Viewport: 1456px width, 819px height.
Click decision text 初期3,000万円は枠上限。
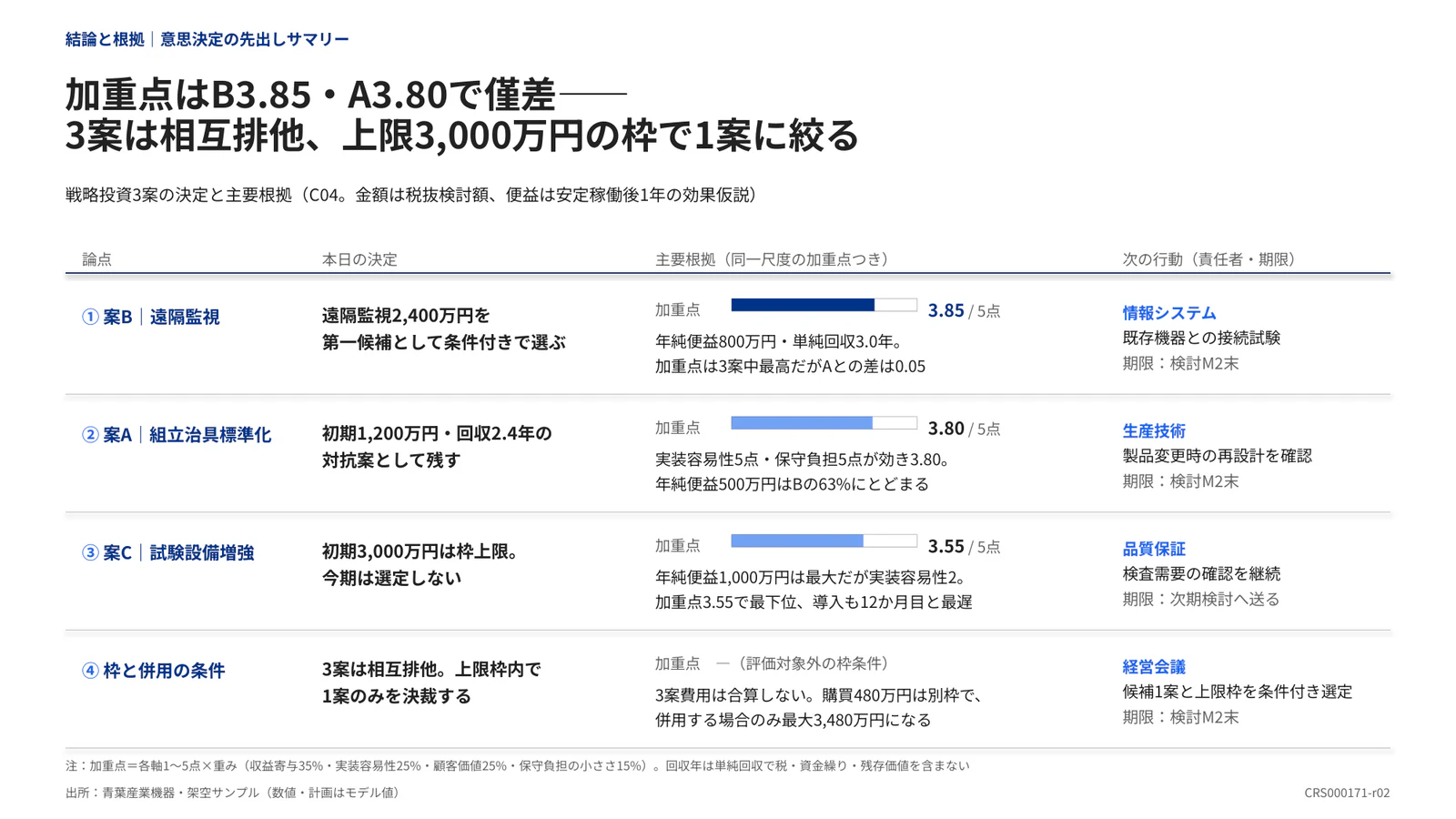click(421, 551)
